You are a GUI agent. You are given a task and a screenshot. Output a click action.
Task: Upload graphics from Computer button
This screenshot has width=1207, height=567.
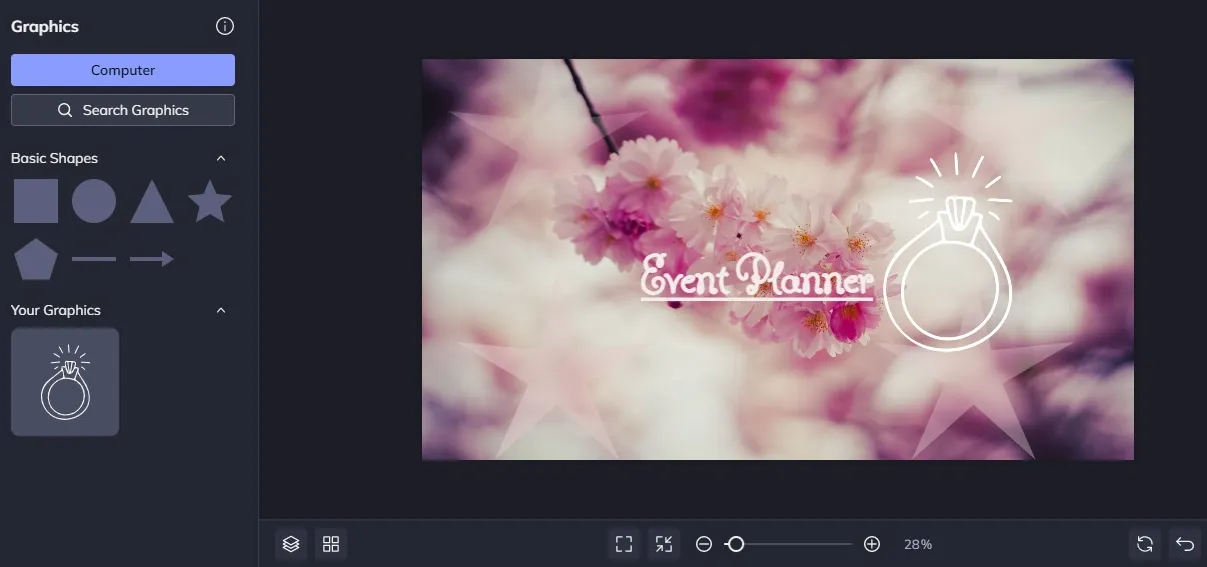[x=123, y=70]
